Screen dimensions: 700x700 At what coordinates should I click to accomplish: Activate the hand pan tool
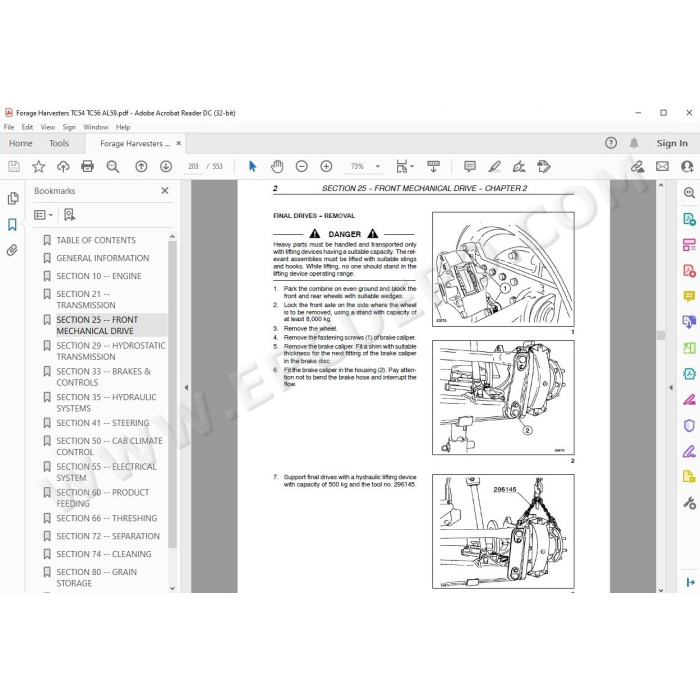(x=277, y=167)
